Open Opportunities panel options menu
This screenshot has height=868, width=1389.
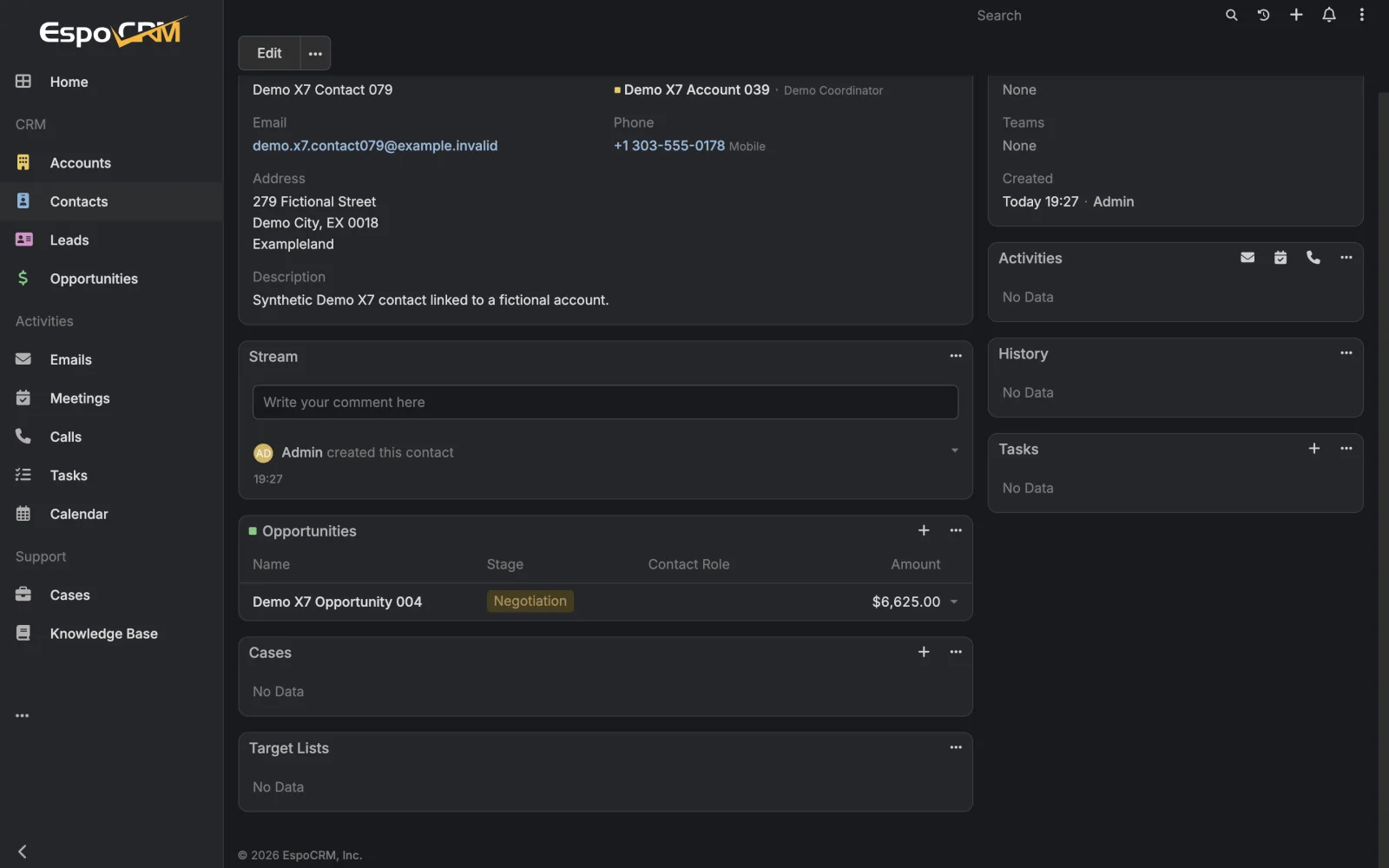[x=956, y=530]
